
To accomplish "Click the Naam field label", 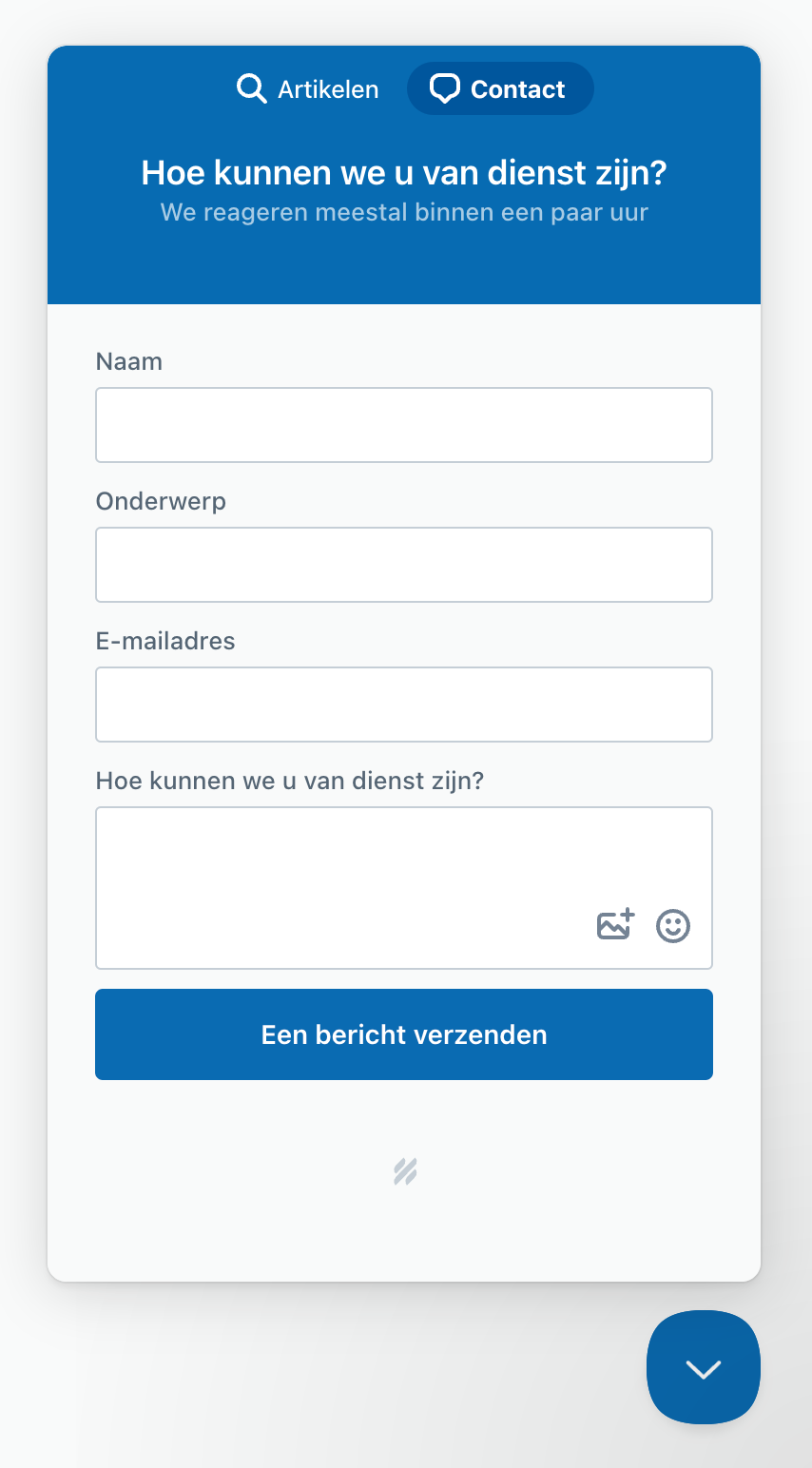I will (x=129, y=361).
